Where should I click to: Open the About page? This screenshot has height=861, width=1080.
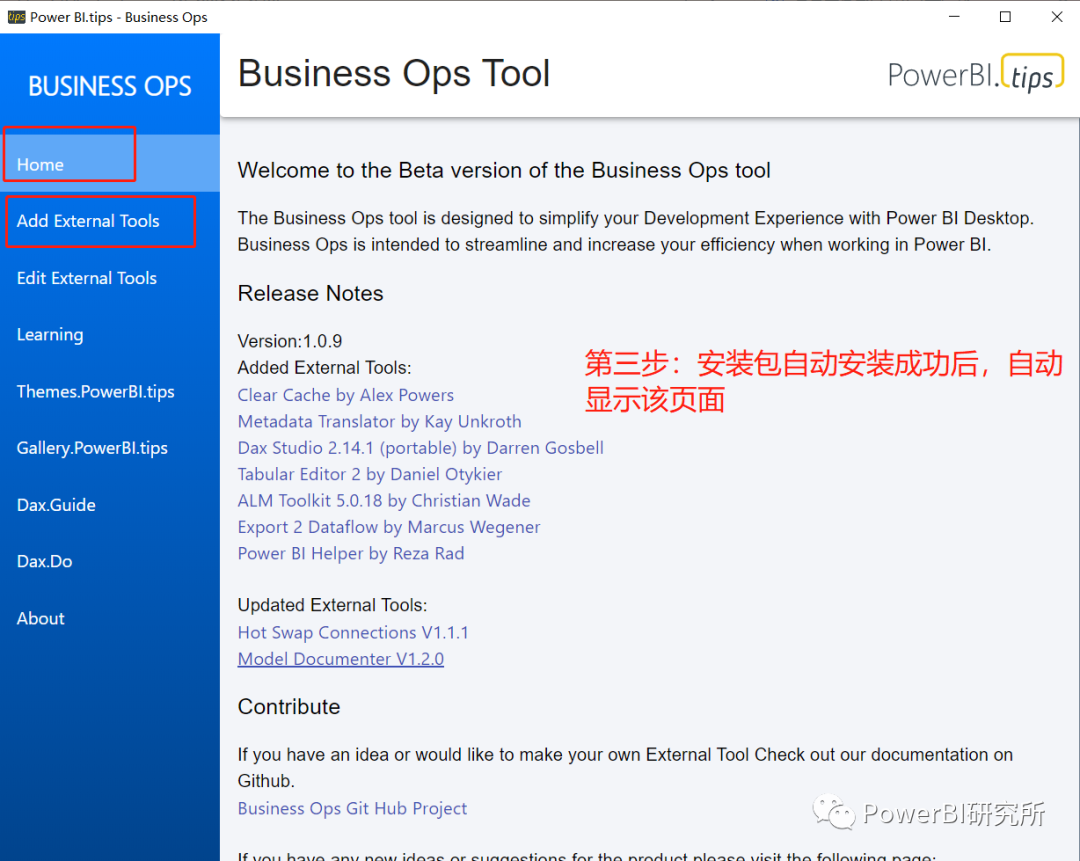[x=110, y=619]
